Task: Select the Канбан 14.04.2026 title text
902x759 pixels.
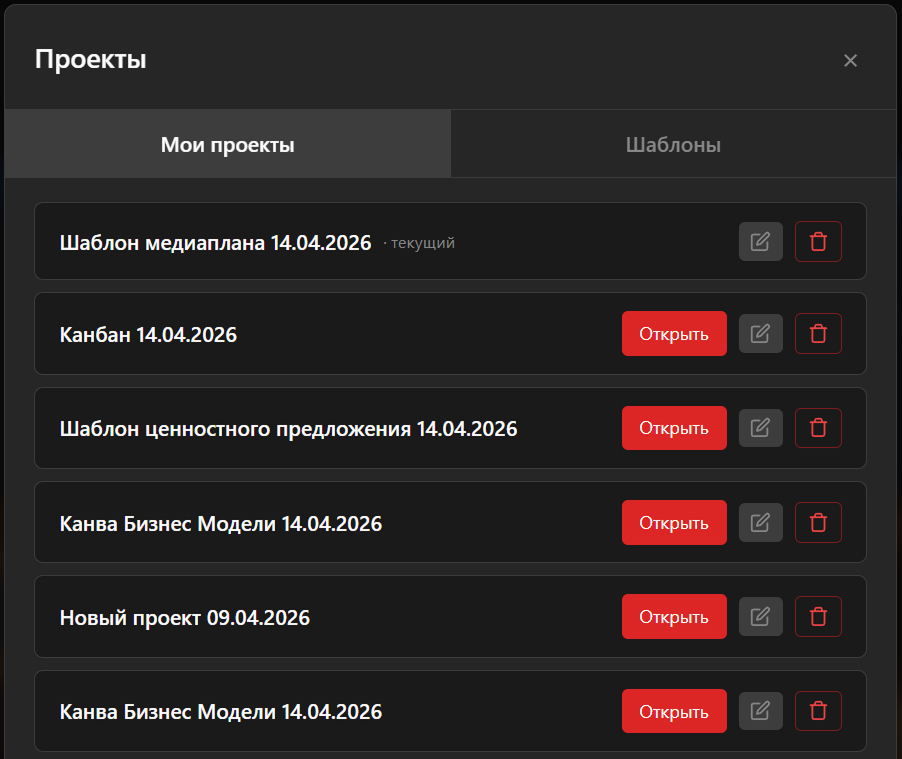Action: 148,335
